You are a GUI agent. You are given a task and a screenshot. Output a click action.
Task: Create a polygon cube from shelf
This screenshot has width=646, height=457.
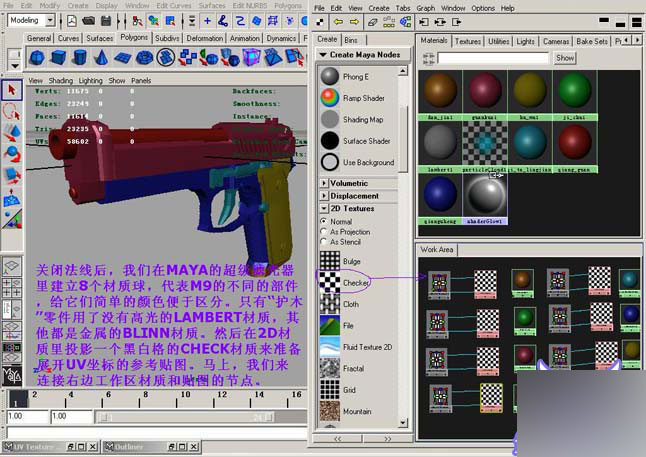58,58
